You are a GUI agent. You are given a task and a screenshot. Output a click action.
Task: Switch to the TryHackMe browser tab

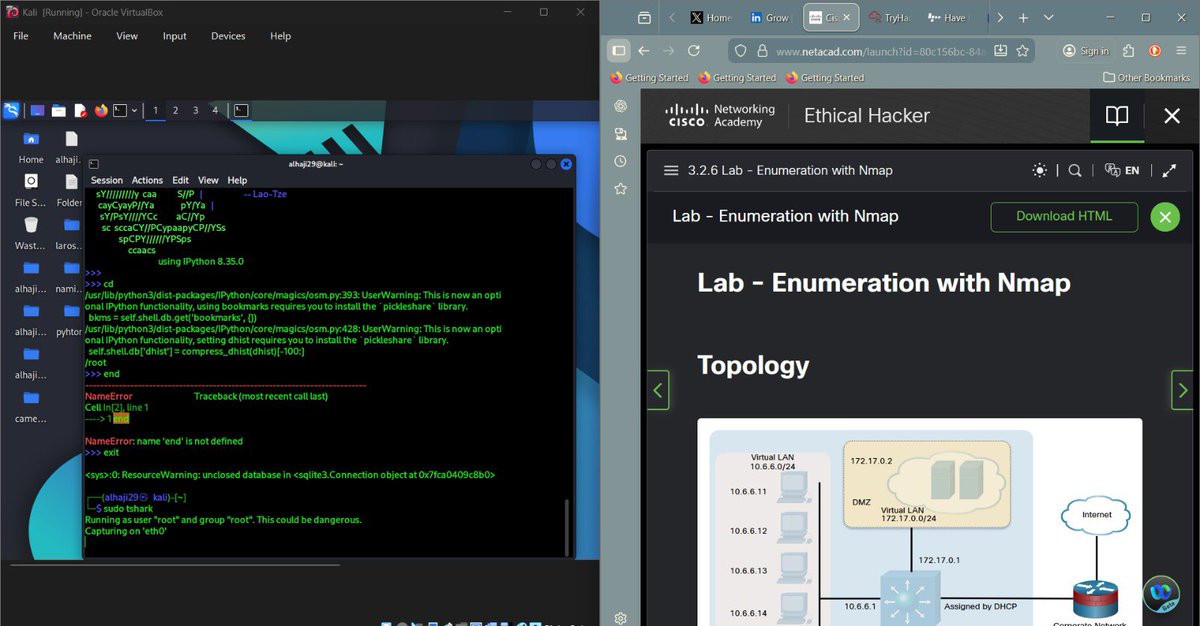point(892,17)
